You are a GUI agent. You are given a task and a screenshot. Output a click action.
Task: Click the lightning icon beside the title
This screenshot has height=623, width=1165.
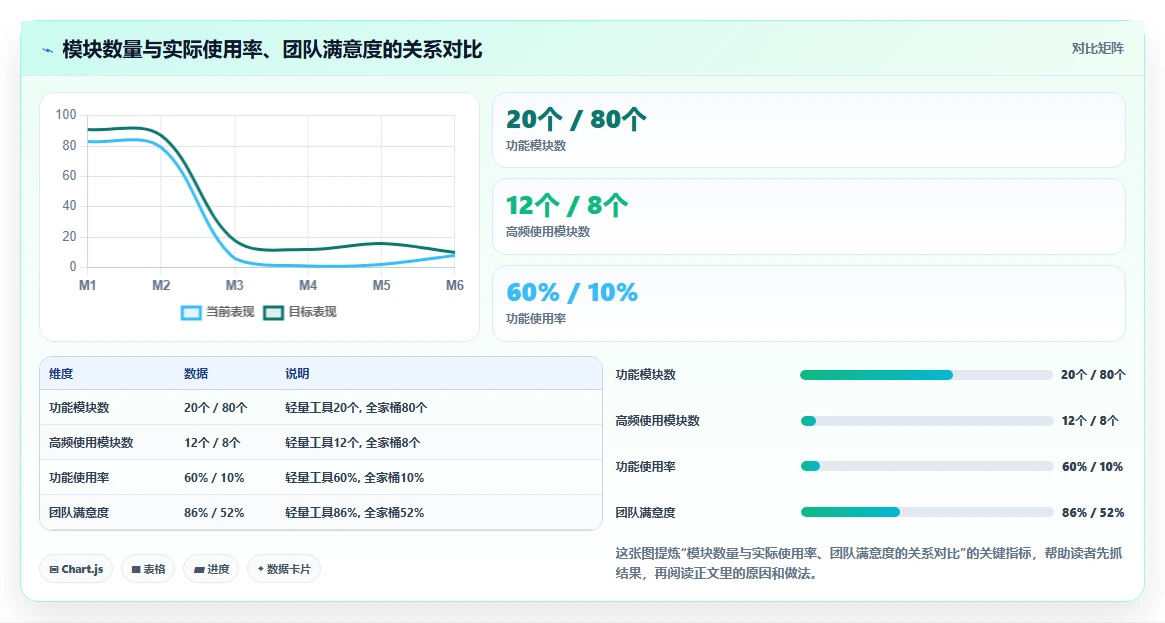[48, 50]
